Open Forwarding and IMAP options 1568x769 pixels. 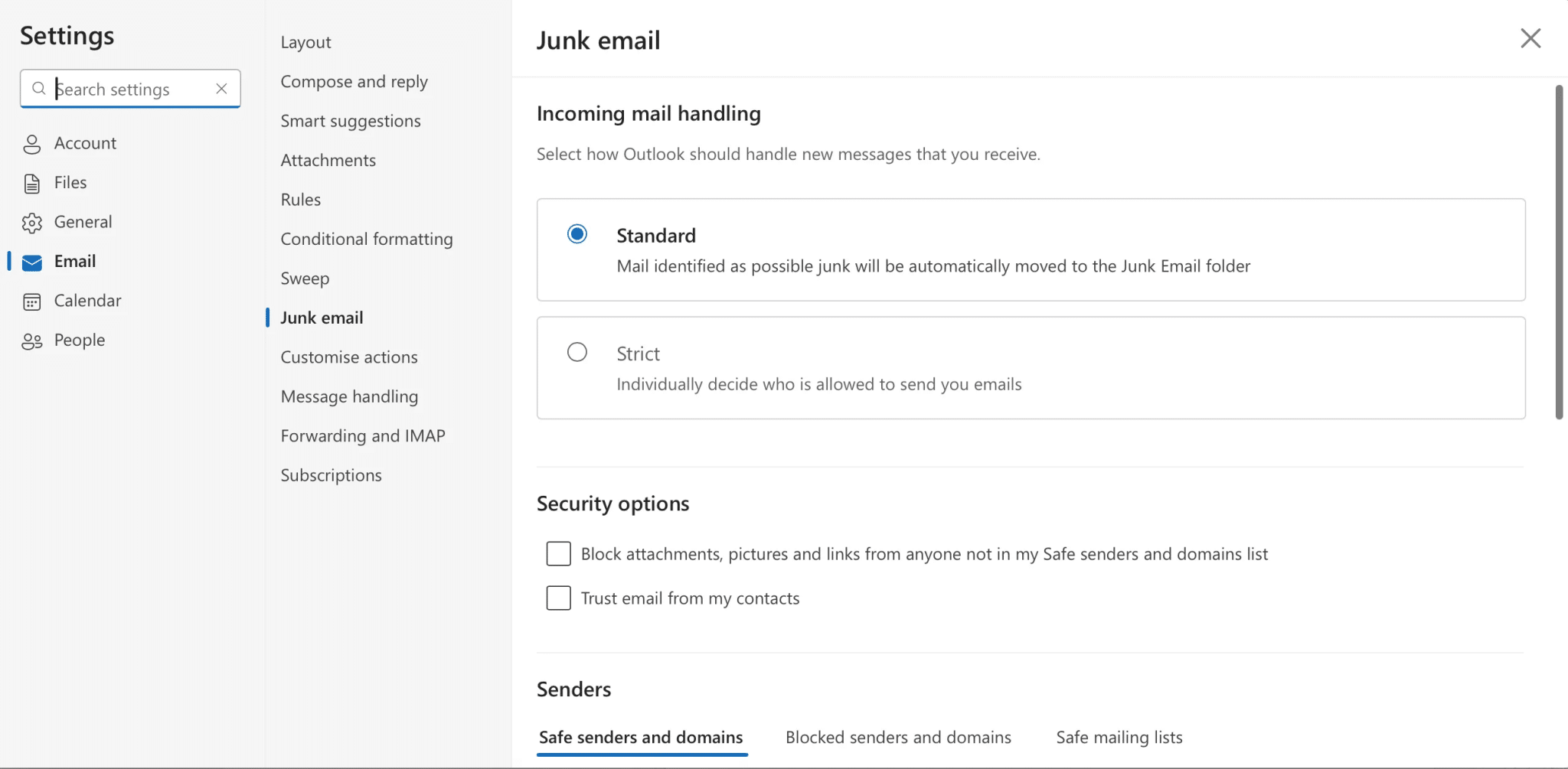click(x=362, y=435)
